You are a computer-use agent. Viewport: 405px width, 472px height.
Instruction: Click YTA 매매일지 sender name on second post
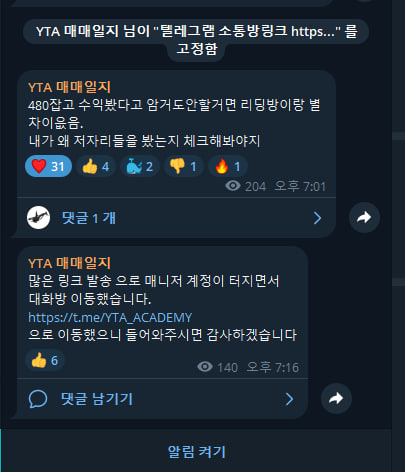point(69,263)
